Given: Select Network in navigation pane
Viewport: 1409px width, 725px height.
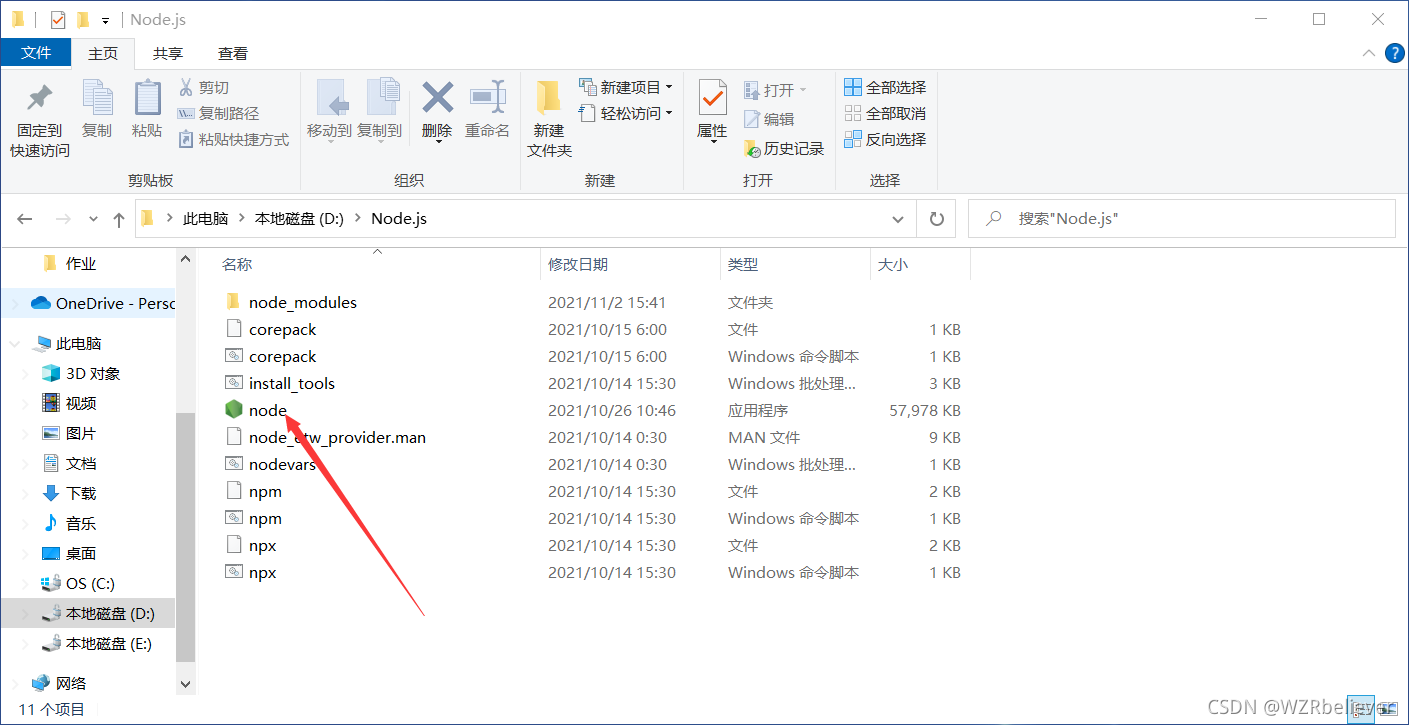Looking at the screenshot, I should (59, 684).
